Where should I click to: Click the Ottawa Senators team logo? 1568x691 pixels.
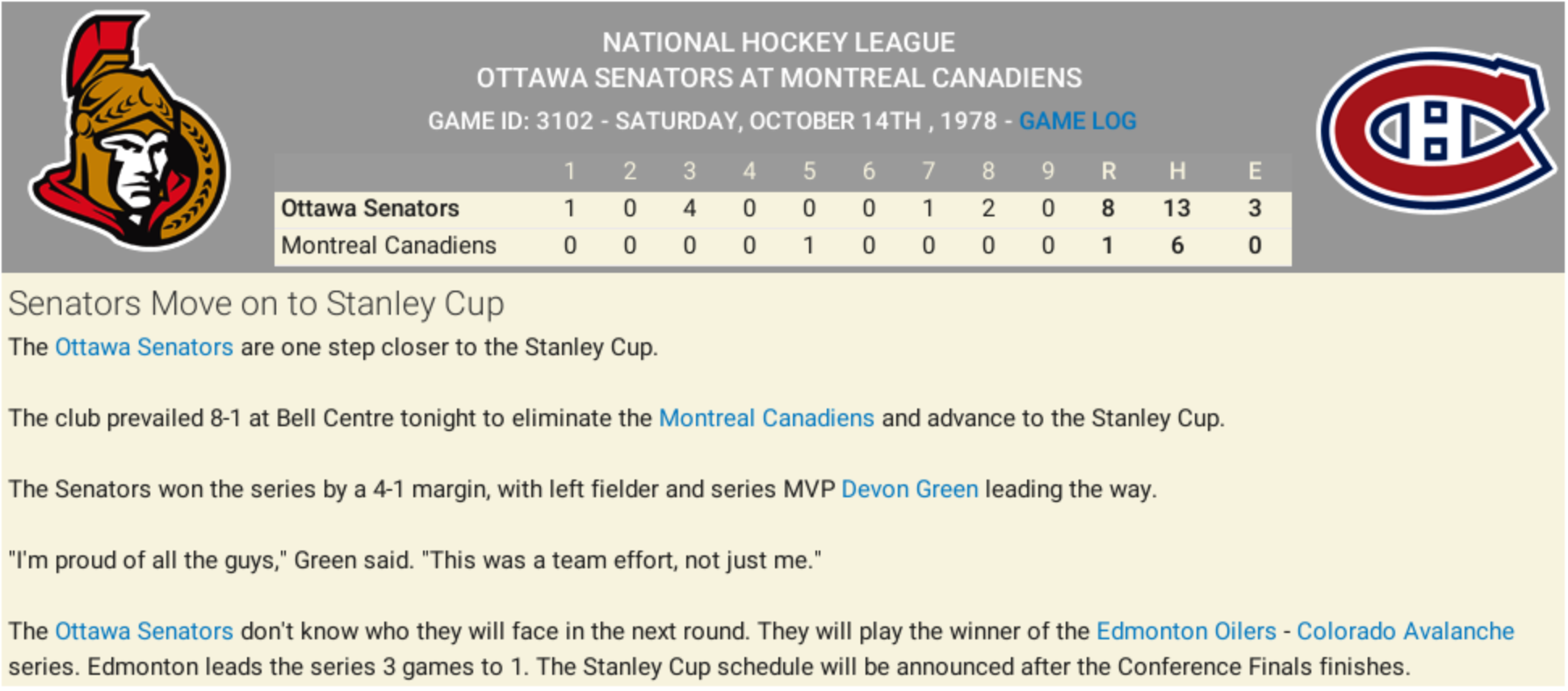[x=129, y=133]
